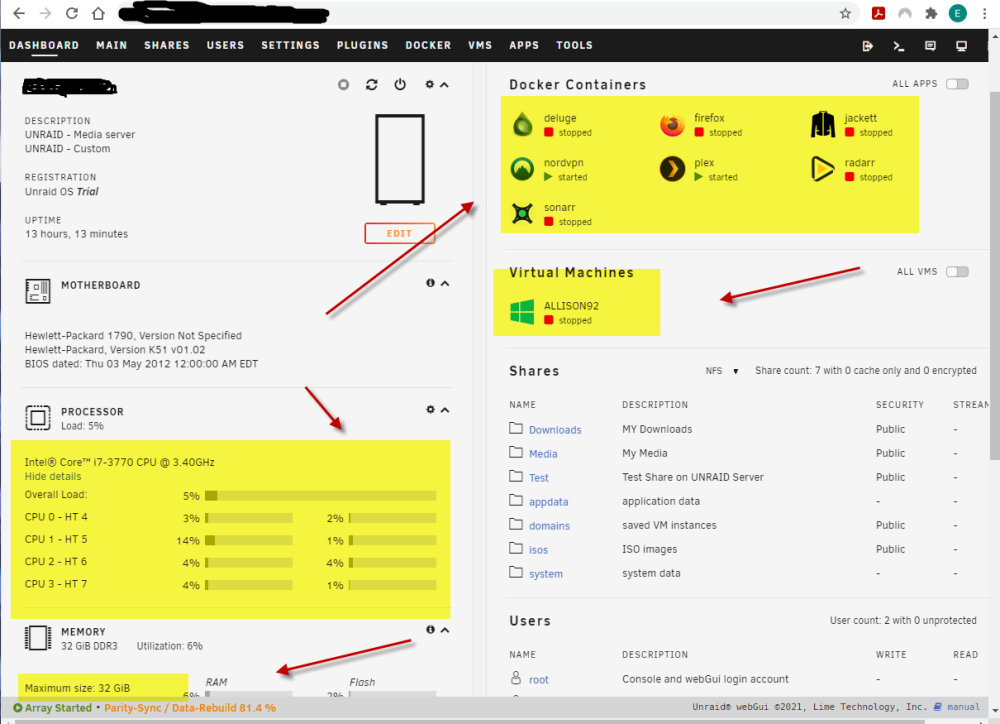1000x724 pixels.
Task: Click Parity-Sync / Data-Rebuild status text
Action: click(x=190, y=708)
